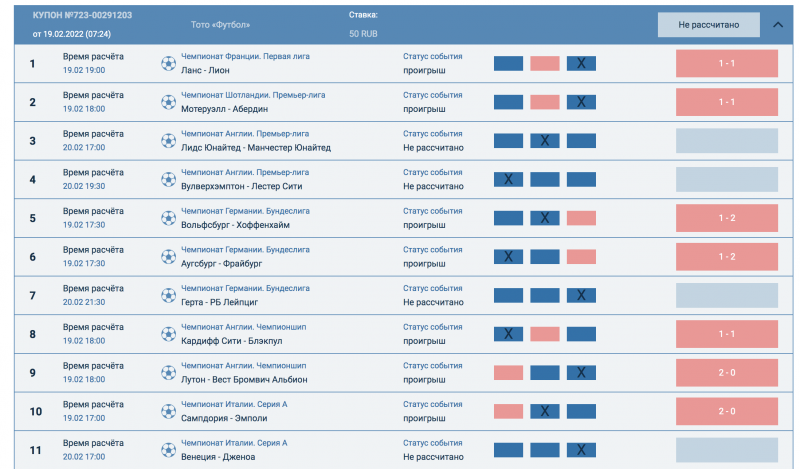Click the football icon beside Мотеруэлл - Абердин
Screen dimensions: 800x469
click(168, 102)
